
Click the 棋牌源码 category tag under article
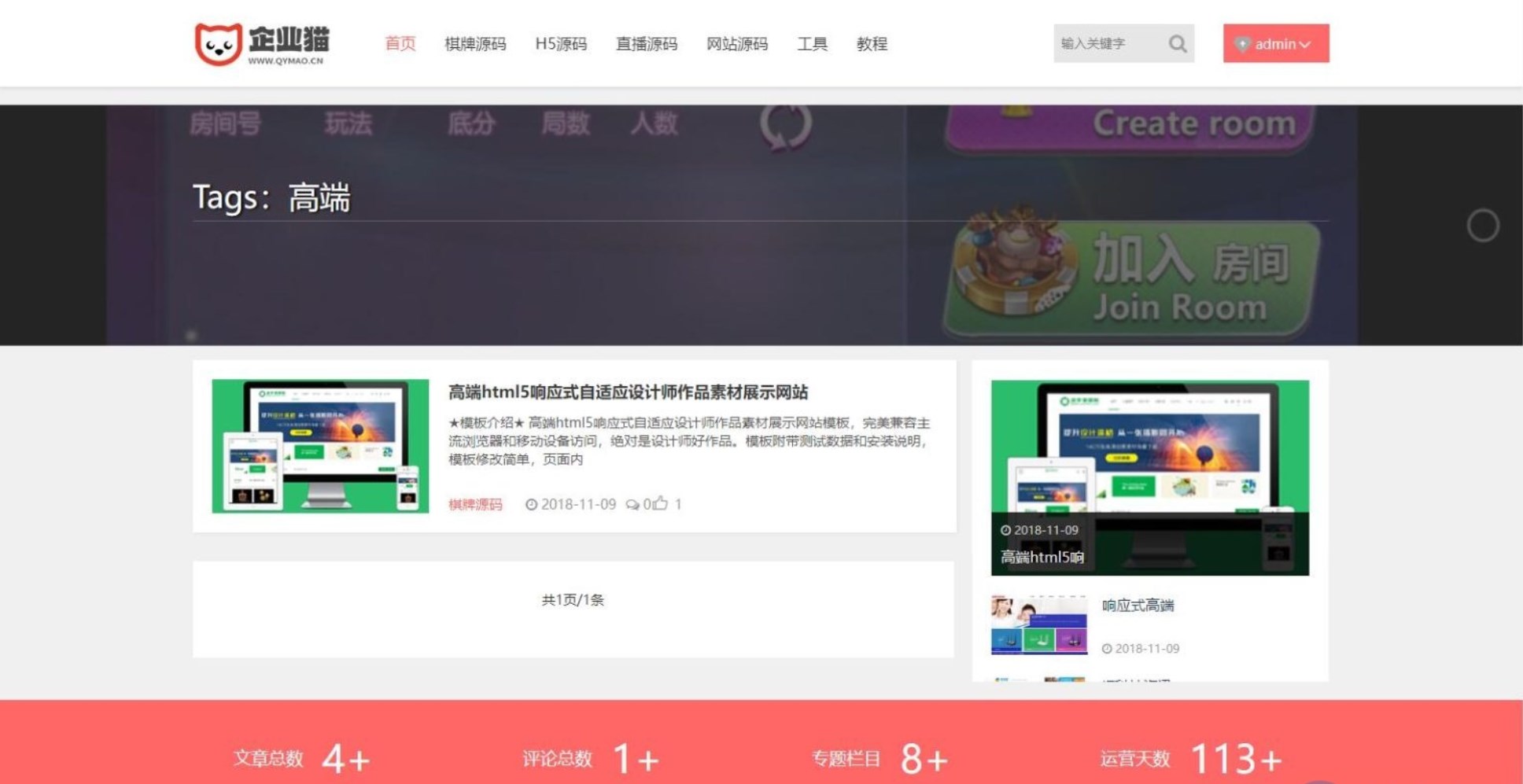475,504
